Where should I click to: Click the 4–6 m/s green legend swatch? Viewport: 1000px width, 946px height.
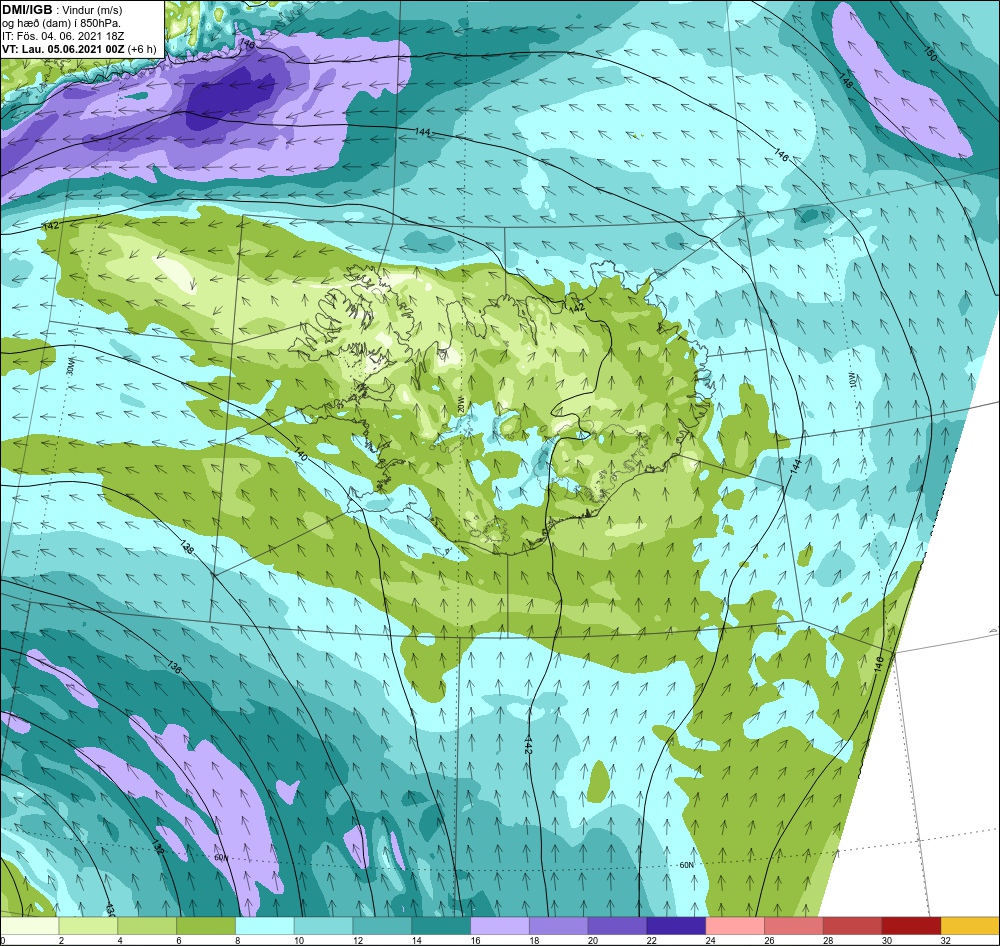pos(147,926)
